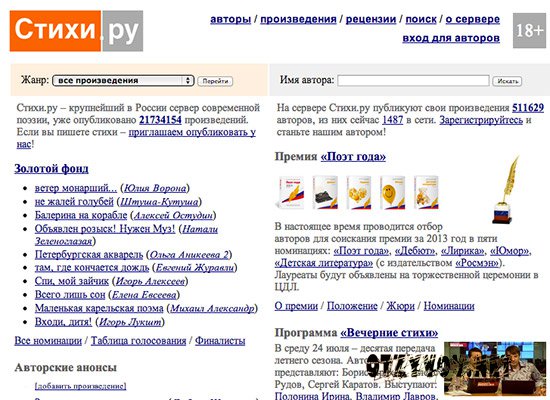Click the Финалисты link
Screen dimensions: 550x400
220,341
